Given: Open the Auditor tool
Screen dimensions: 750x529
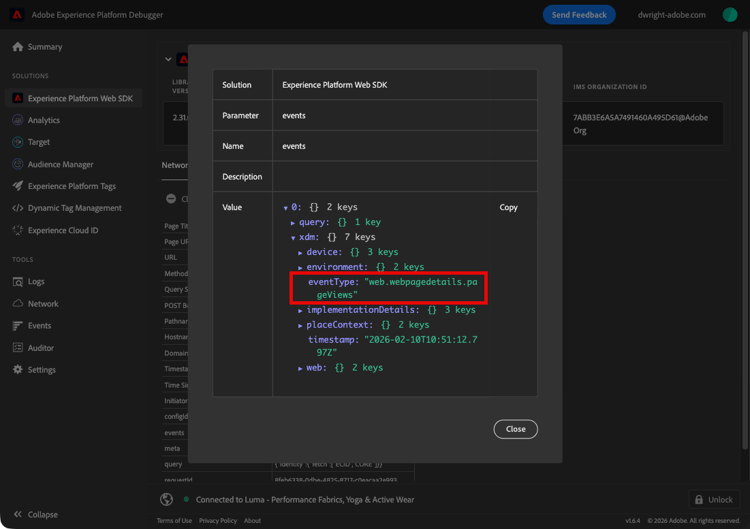Looking at the screenshot, I should pos(41,348).
